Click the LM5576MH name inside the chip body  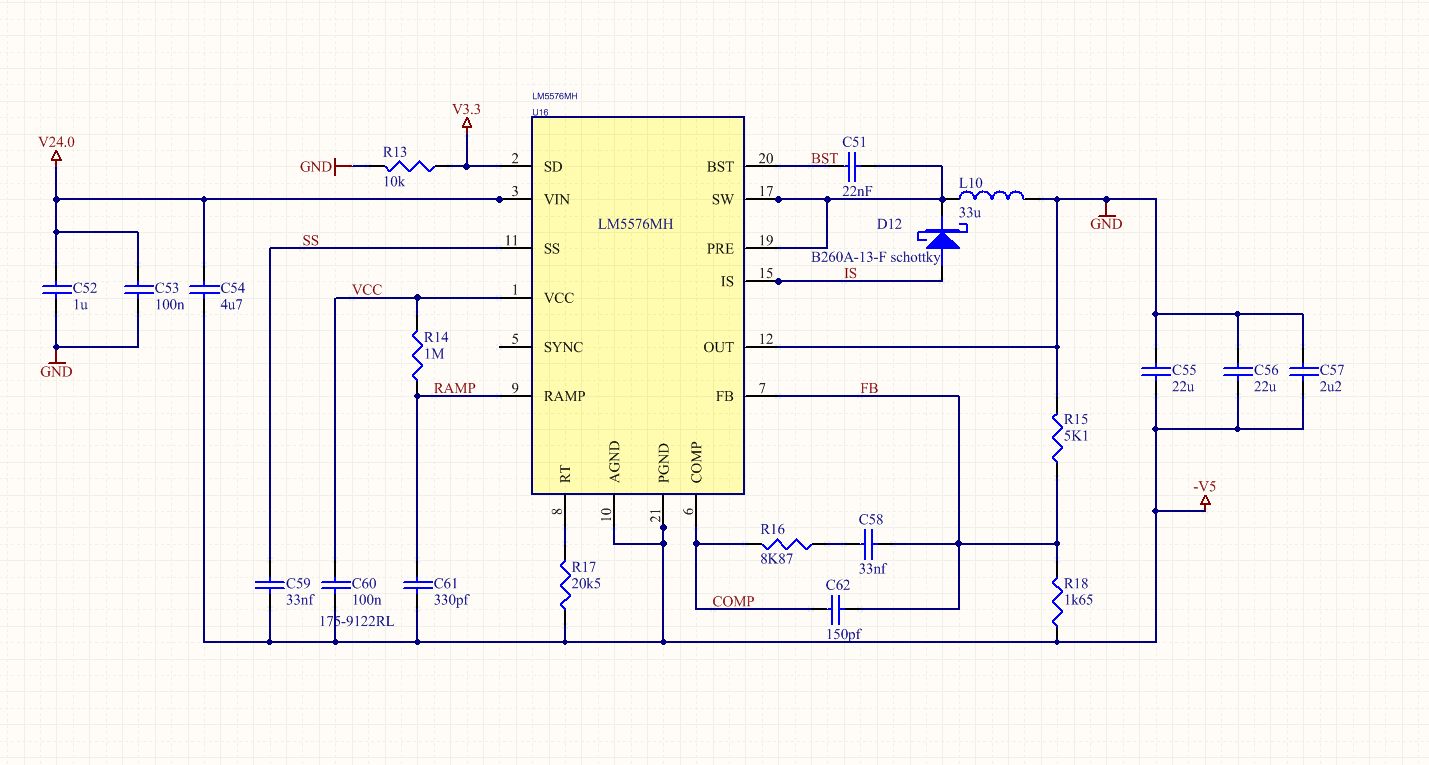[x=637, y=225]
